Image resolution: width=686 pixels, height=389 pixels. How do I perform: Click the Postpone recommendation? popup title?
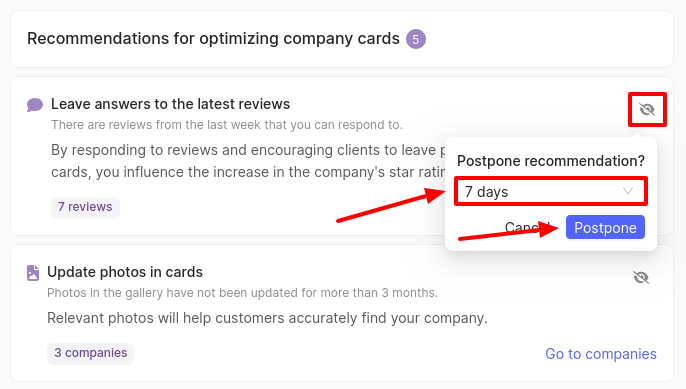click(551, 161)
